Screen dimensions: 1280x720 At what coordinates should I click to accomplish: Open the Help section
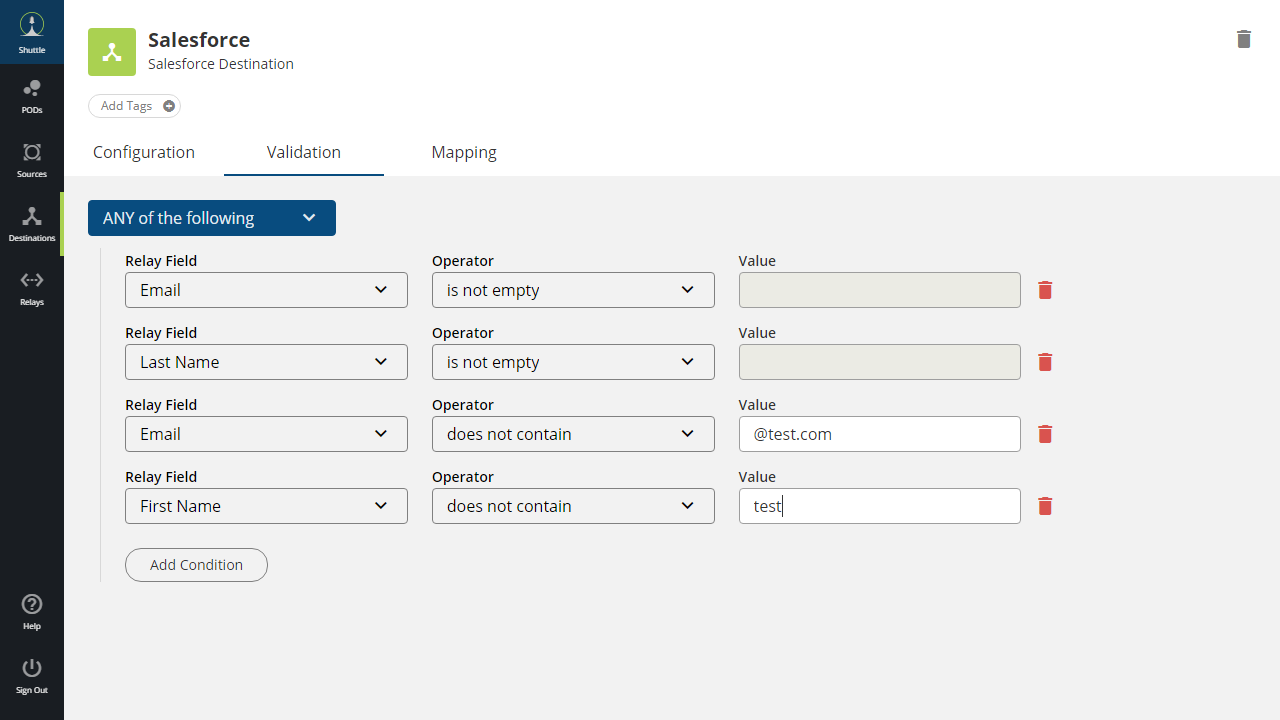coord(32,612)
